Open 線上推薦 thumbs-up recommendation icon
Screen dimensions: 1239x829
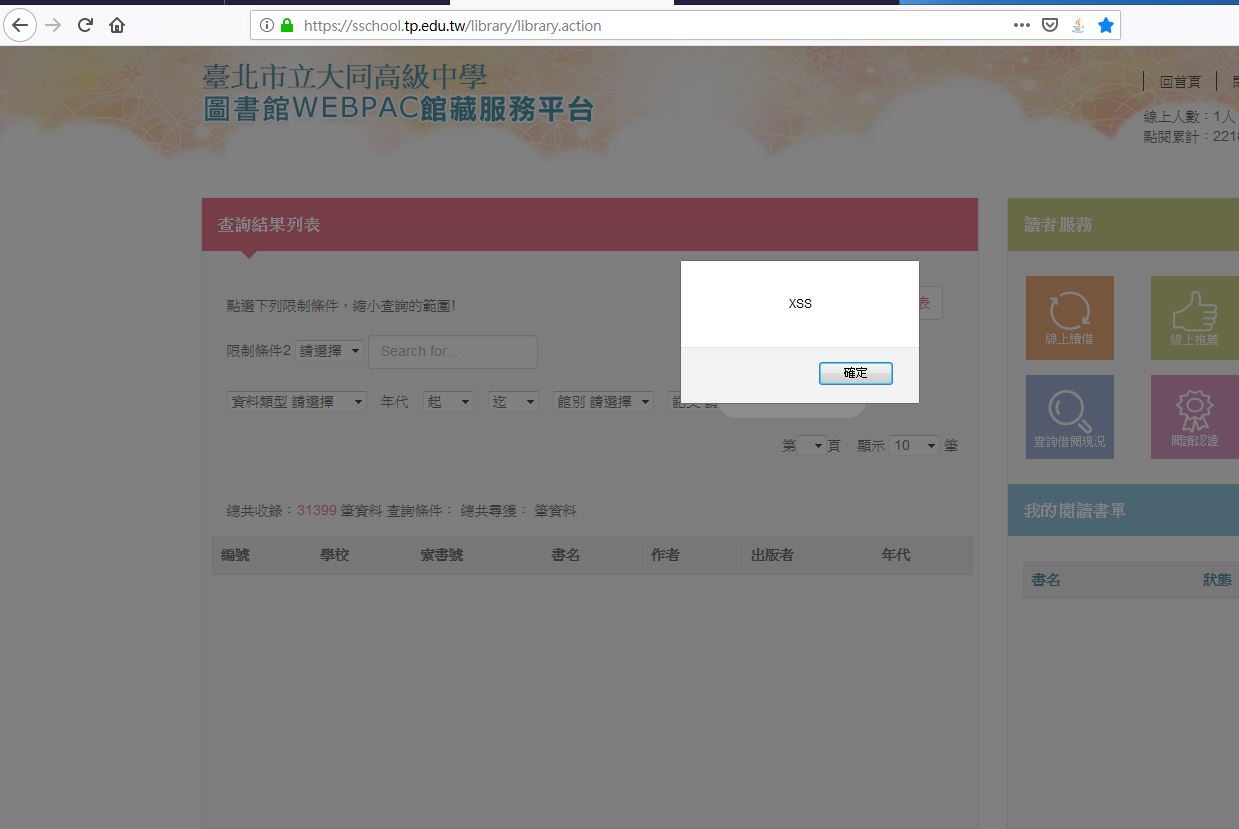coord(1195,318)
